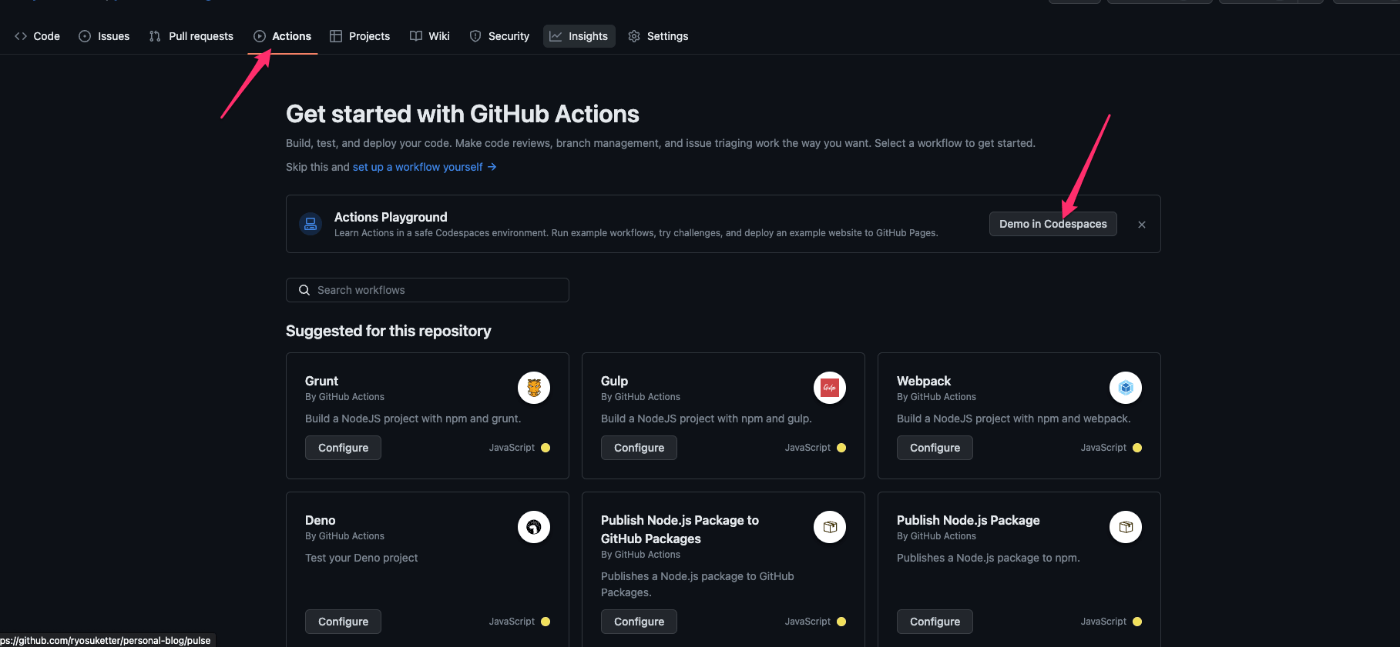Configure the npm Publish Node.js Package workflow
1400x647 pixels.
[x=935, y=622]
